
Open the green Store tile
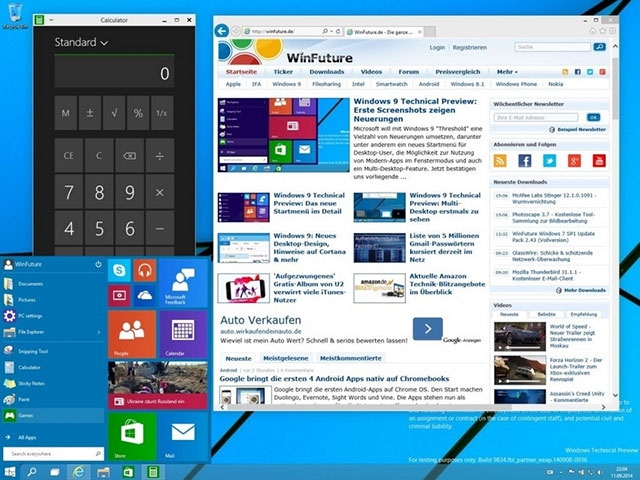point(132,436)
